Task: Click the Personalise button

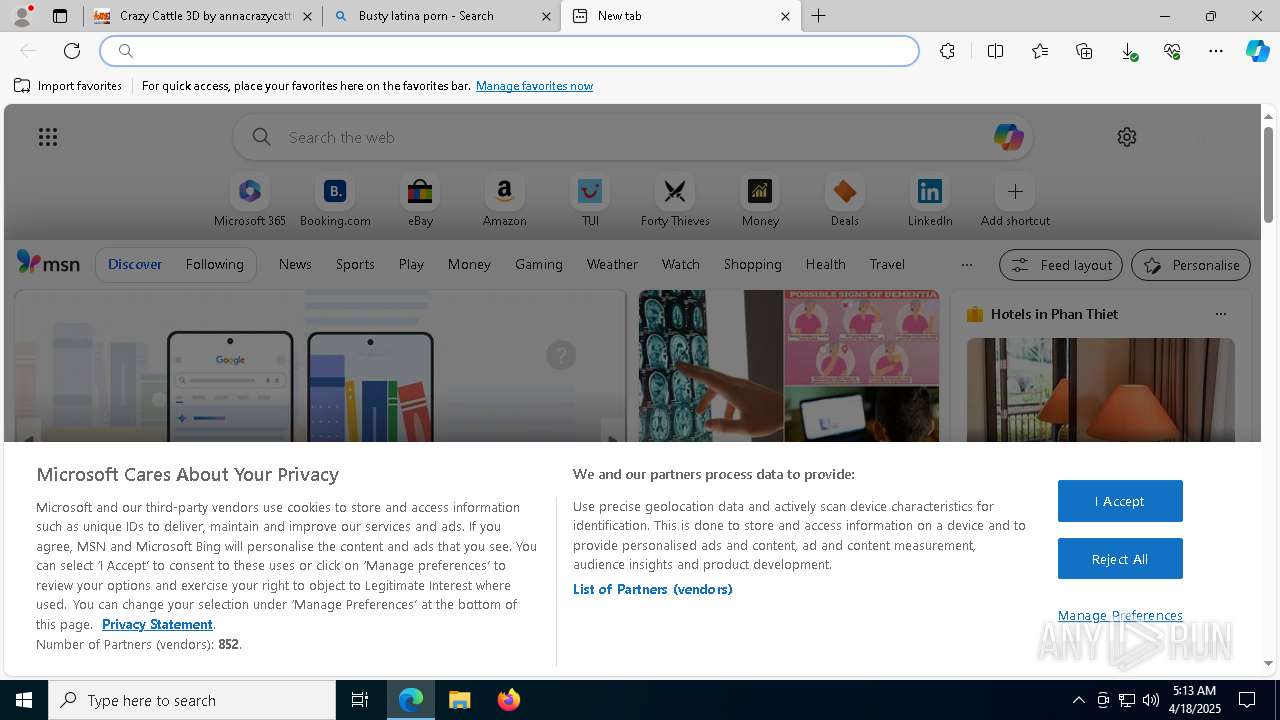Action: pyautogui.click(x=1191, y=265)
